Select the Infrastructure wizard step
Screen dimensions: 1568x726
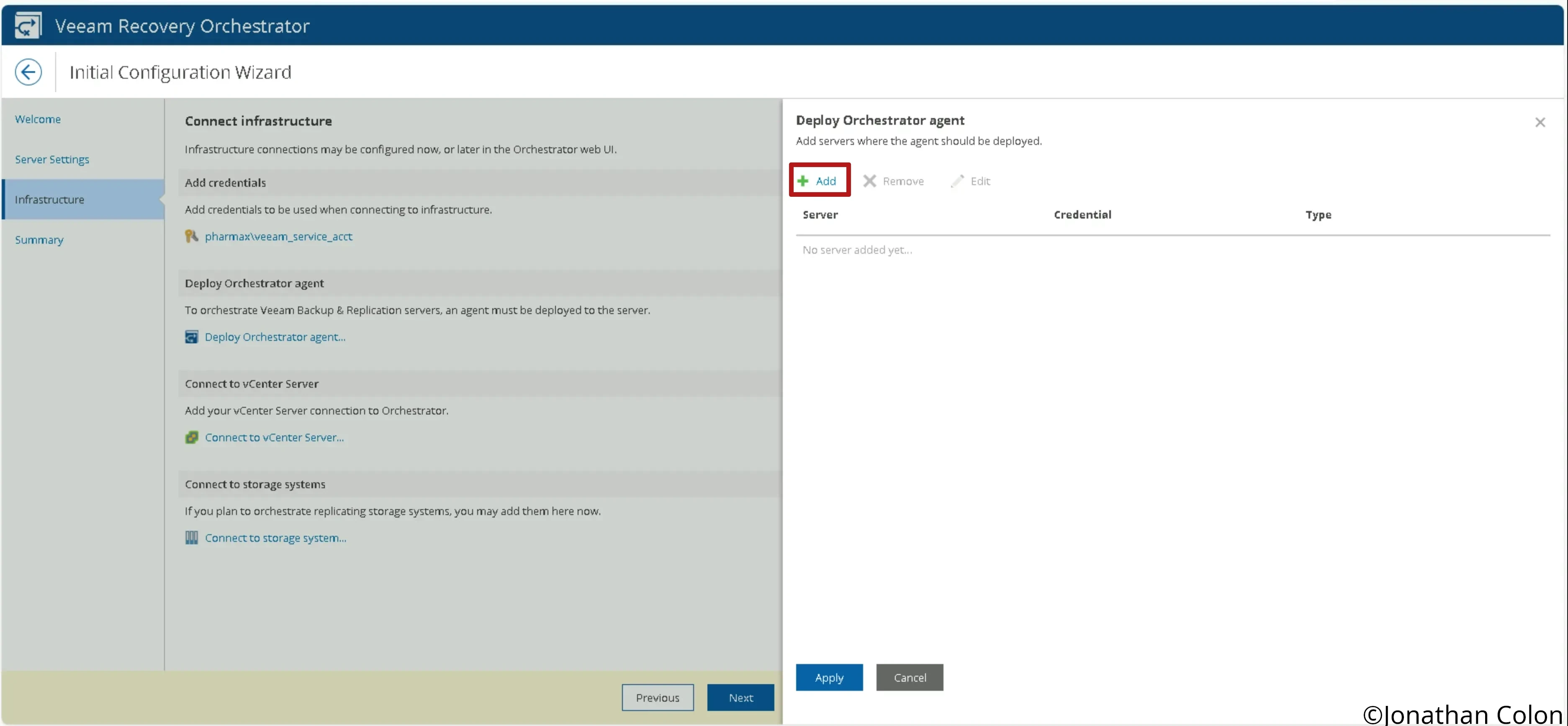click(83, 199)
